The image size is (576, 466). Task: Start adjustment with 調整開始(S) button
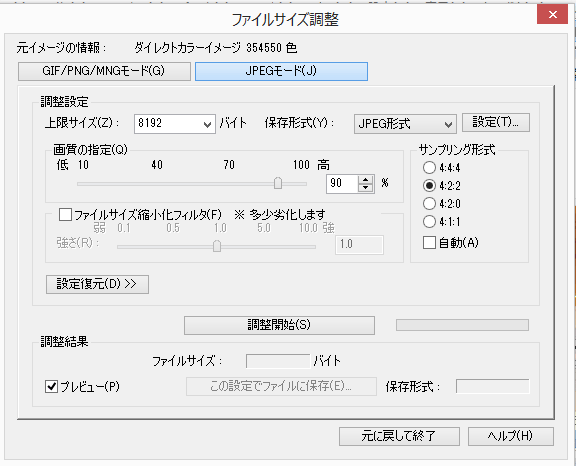(x=279, y=325)
